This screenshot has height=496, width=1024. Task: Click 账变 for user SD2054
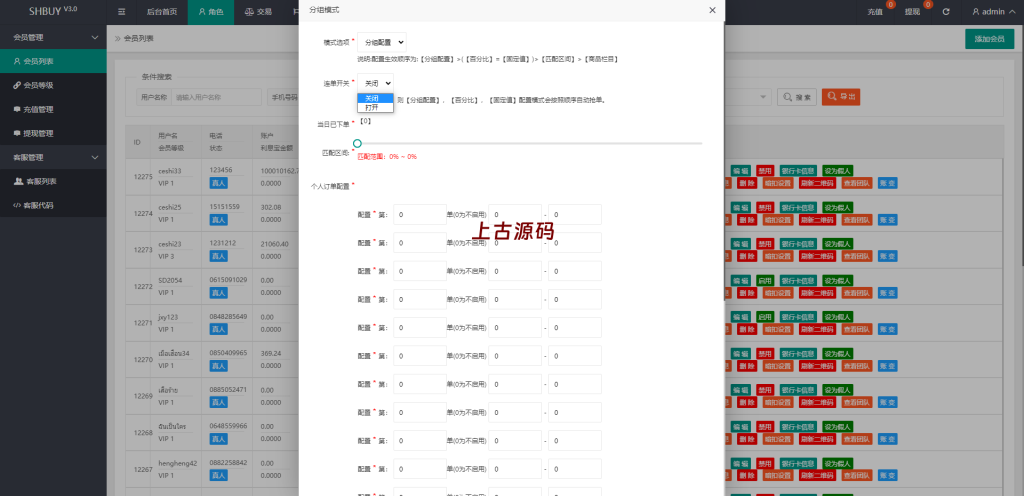(x=888, y=293)
